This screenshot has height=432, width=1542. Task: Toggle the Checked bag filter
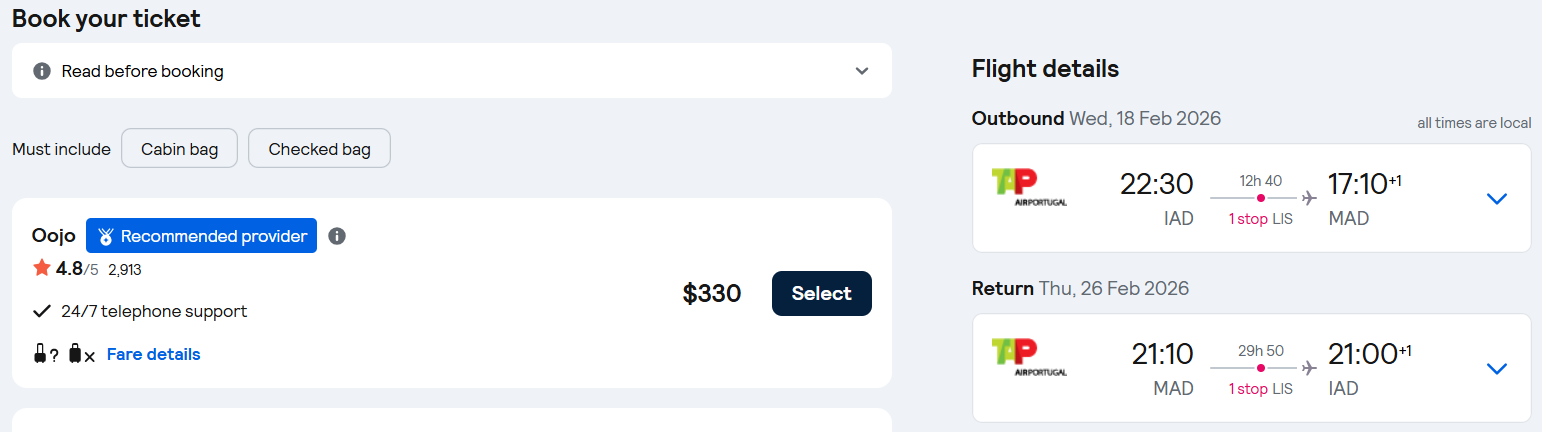(319, 149)
